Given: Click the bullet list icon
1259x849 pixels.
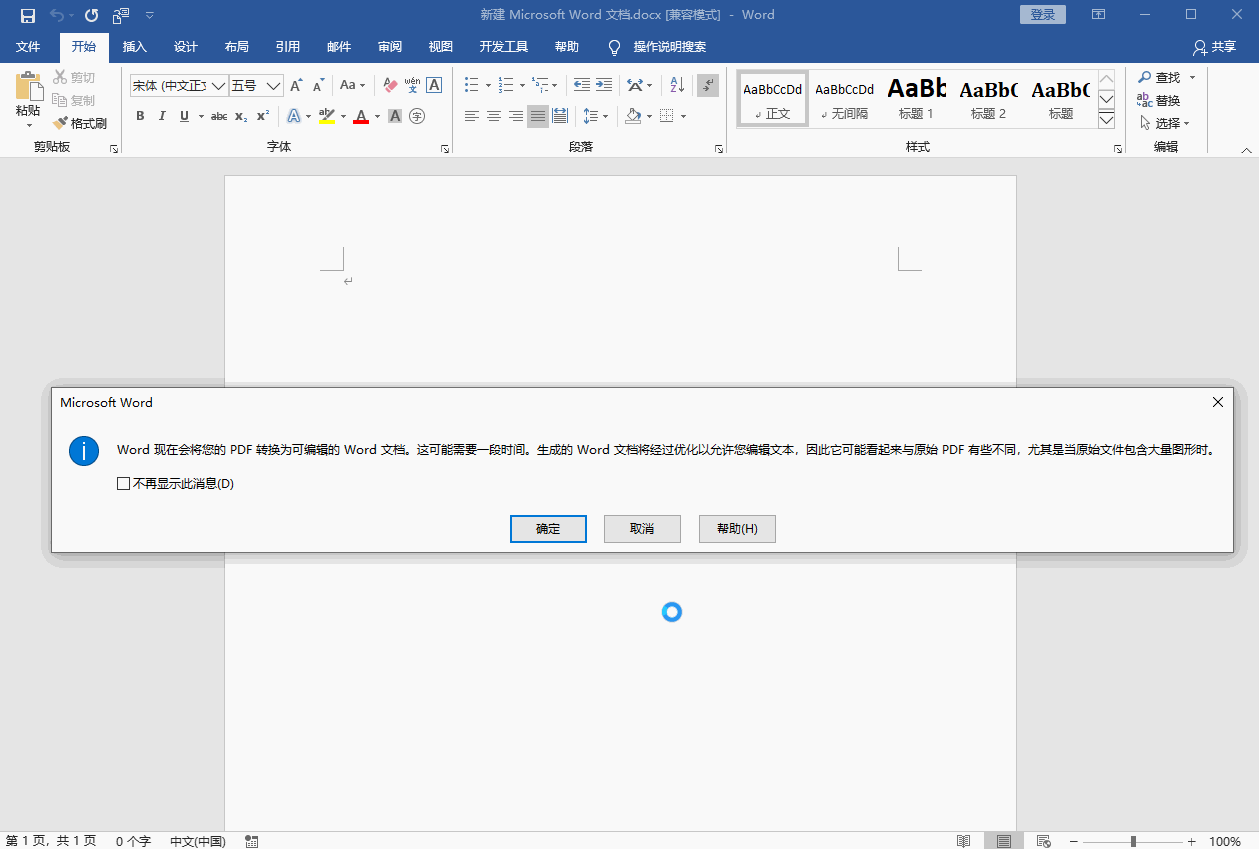Looking at the screenshot, I should (471, 85).
